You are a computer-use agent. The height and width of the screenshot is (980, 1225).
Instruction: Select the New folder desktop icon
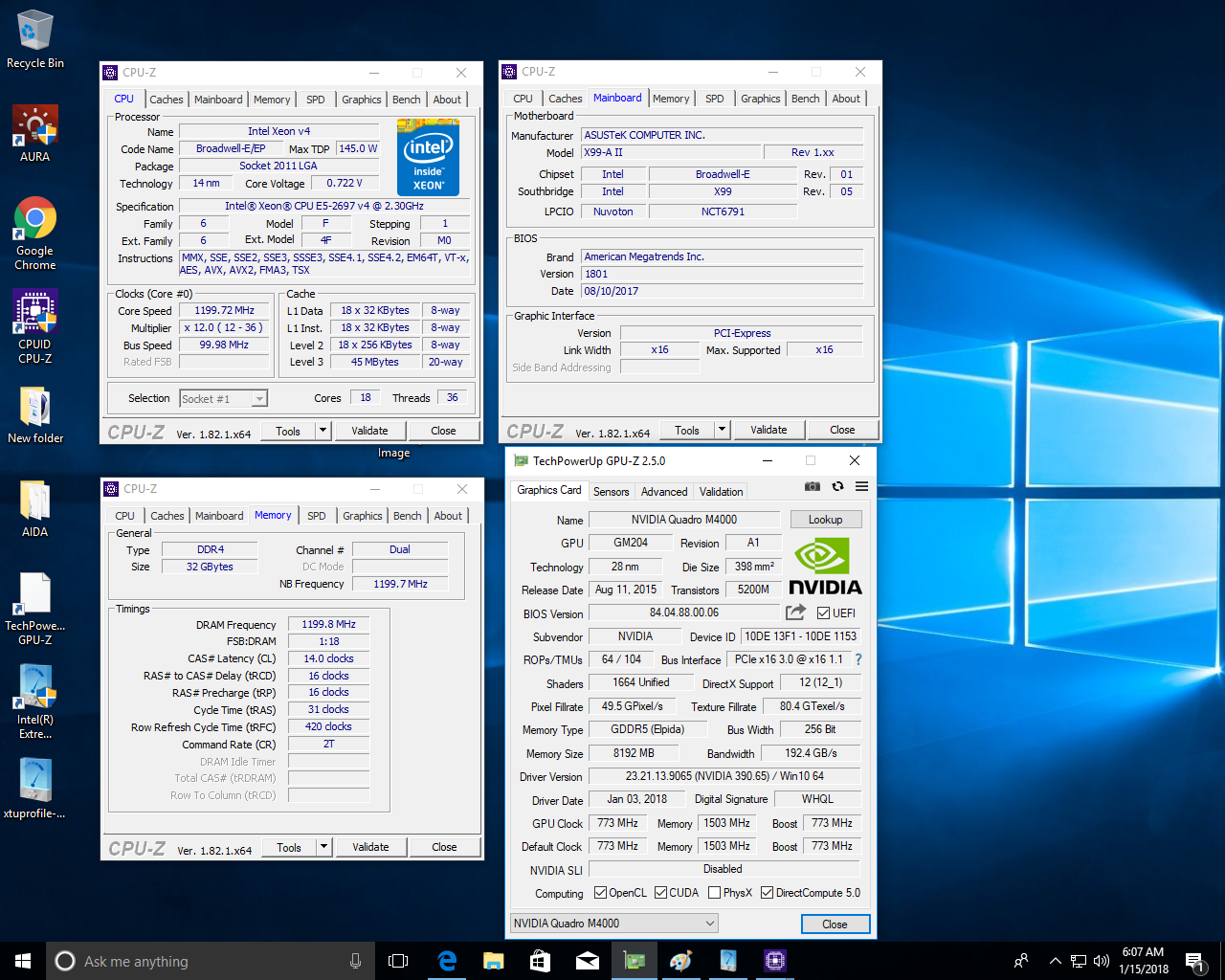[35, 415]
